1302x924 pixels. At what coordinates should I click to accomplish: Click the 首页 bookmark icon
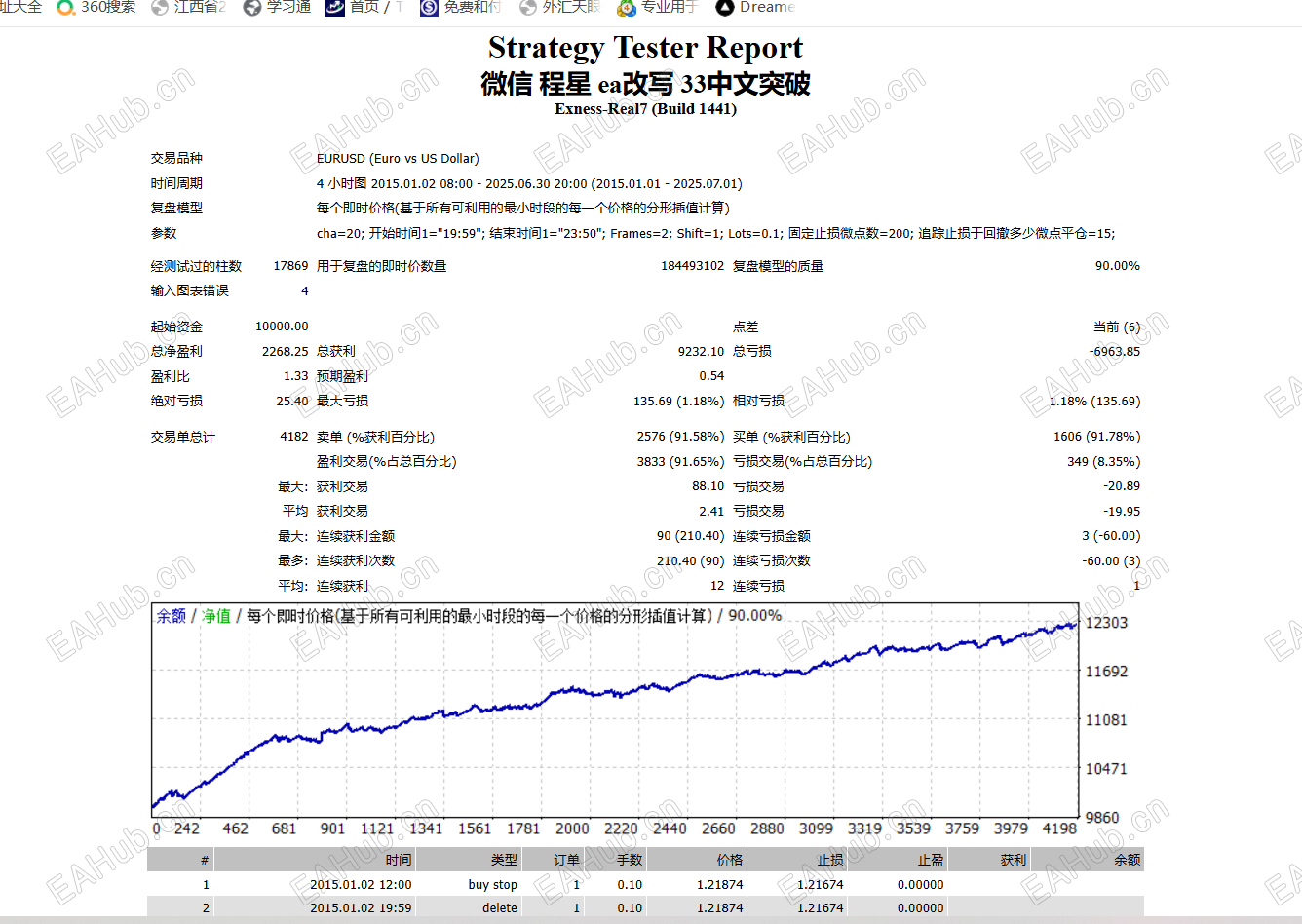[335, 8]
